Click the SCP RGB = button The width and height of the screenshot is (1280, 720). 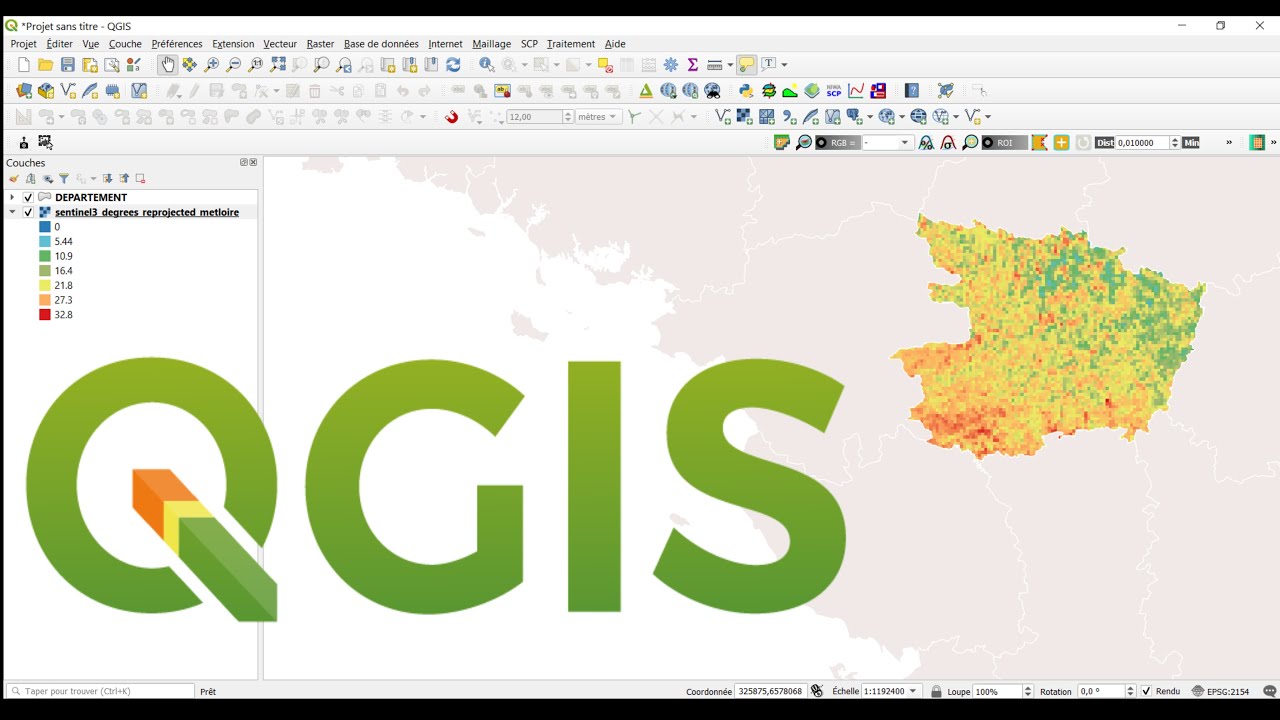point(836,143)
